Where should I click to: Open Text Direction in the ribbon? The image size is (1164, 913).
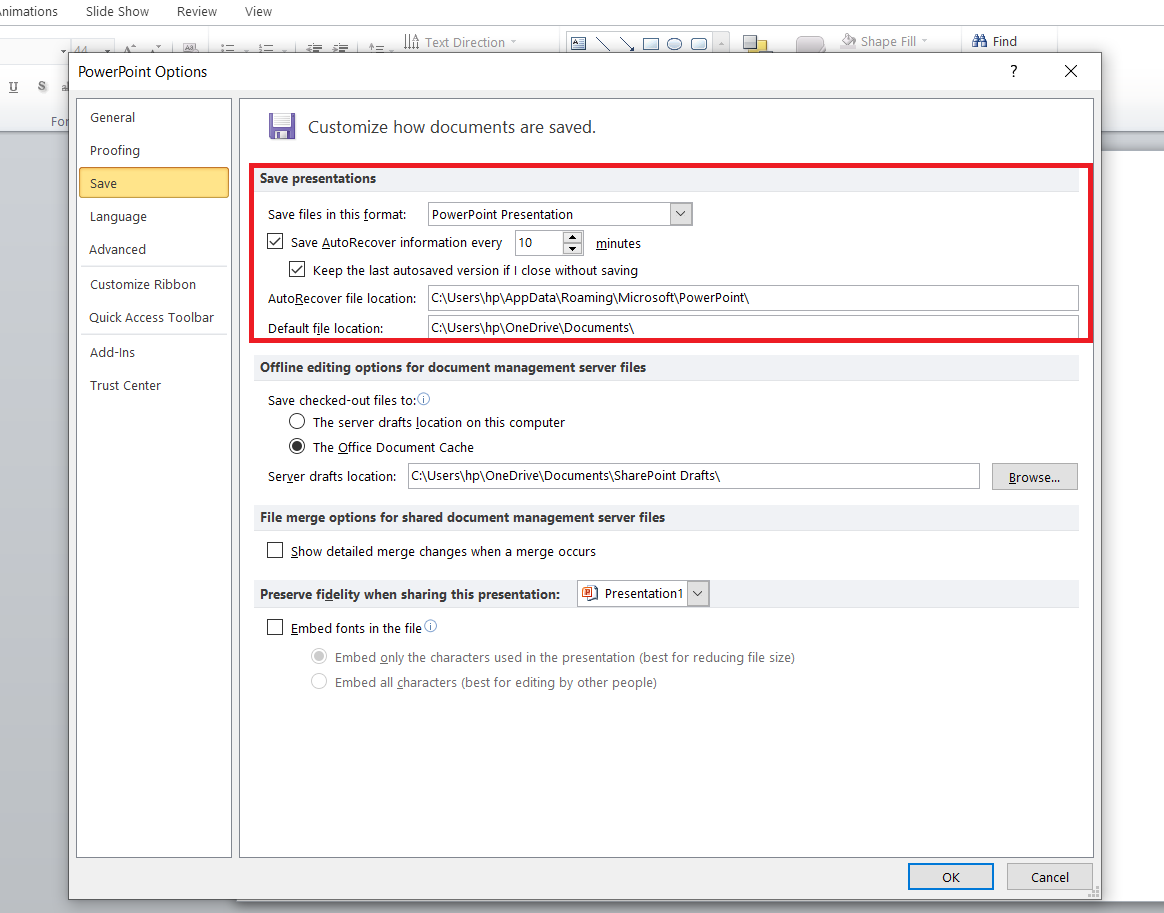click(x=460, y=42)
